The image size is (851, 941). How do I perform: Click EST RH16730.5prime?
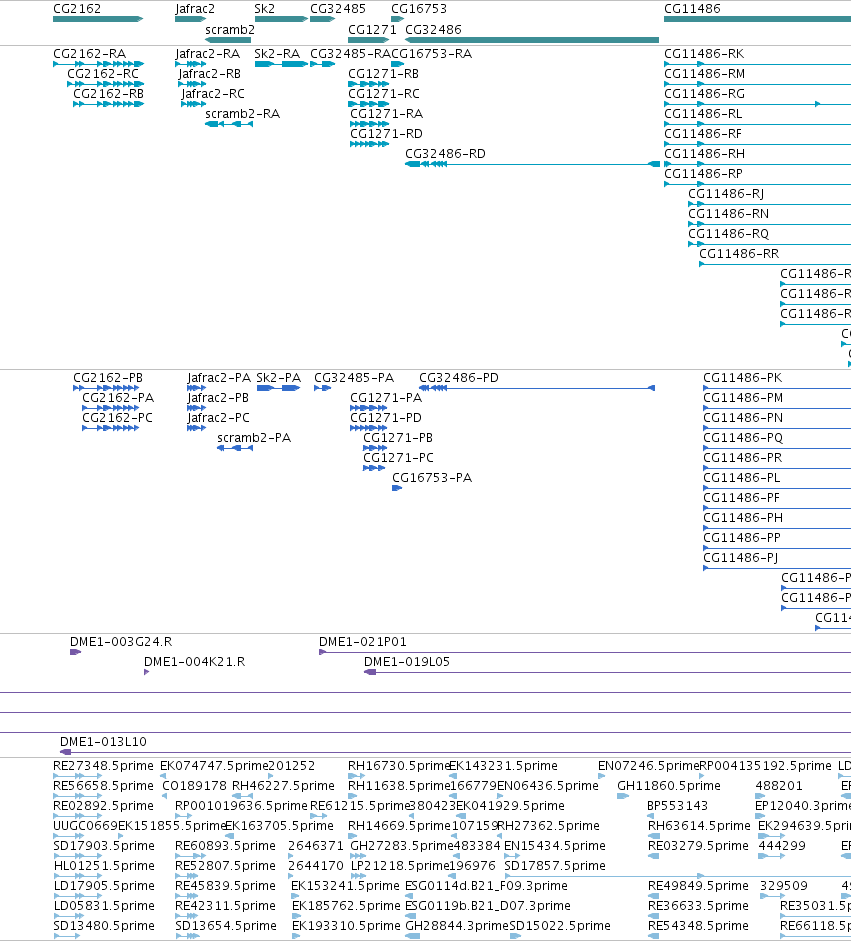[x=398, y=766]
